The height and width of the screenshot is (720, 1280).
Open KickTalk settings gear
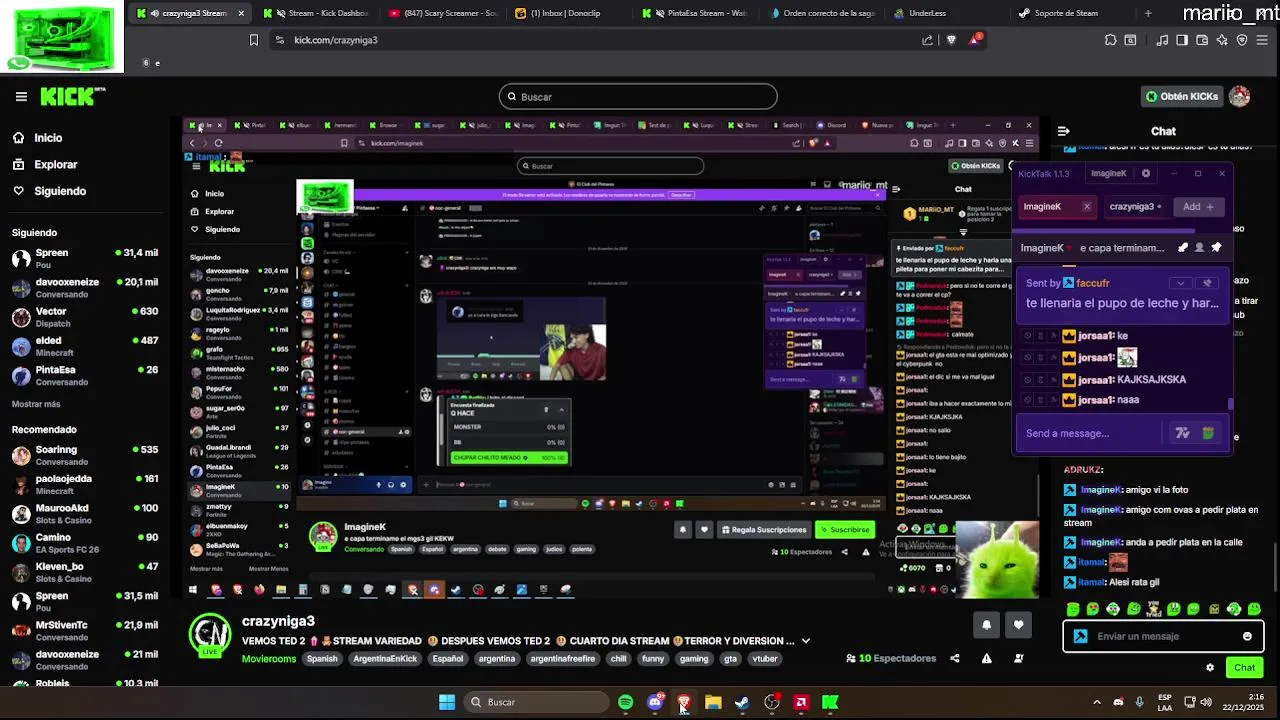[x=1146, y=173]
